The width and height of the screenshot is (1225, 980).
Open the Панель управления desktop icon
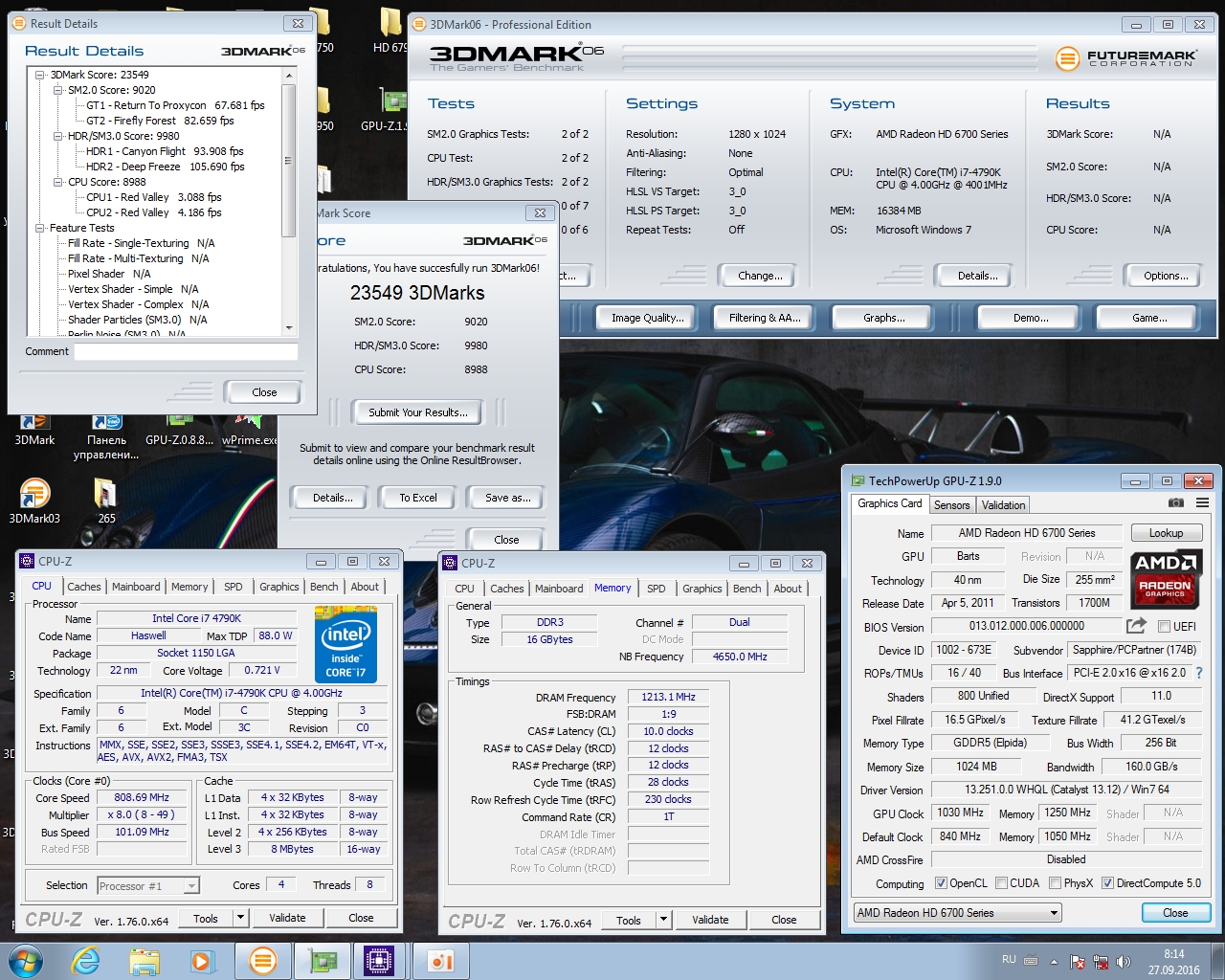(x=106, y=436)
